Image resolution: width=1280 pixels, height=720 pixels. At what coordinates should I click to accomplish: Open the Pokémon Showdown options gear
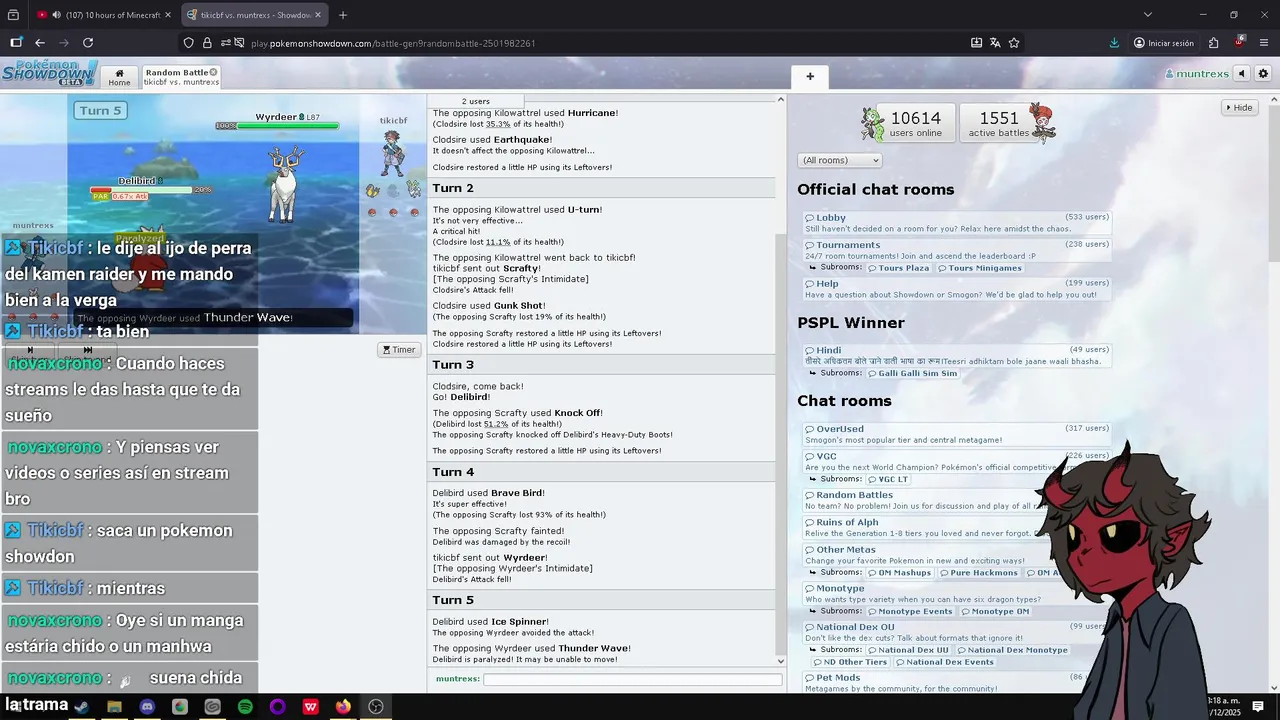1263,74
